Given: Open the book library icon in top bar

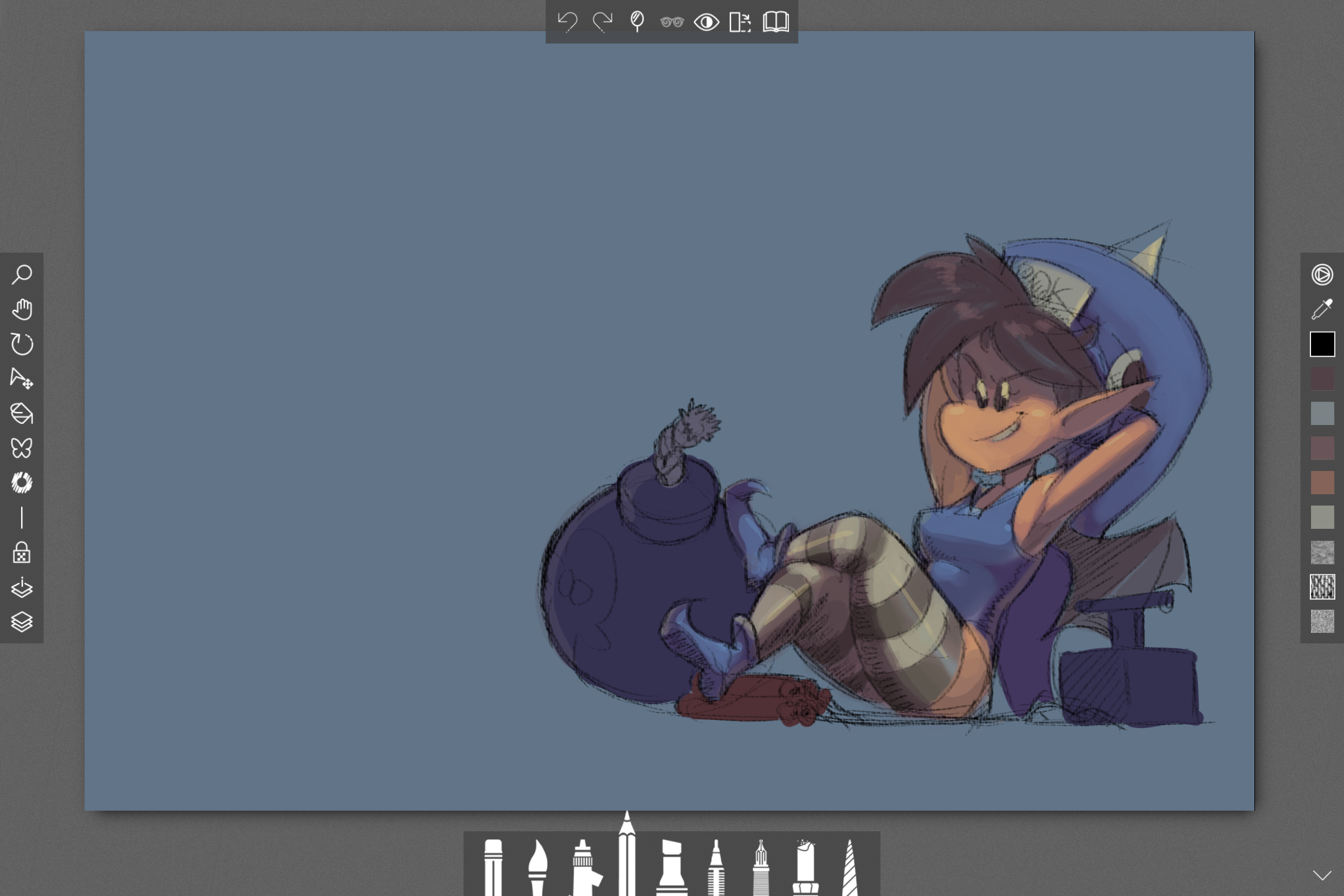Looking at the screenshot, I should point(776,22).
